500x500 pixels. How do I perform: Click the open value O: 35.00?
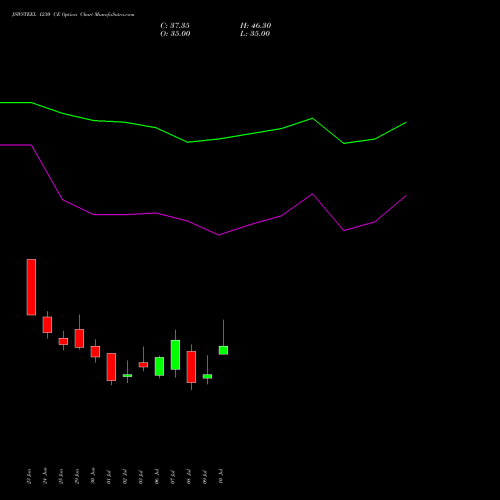pos(175,34)
